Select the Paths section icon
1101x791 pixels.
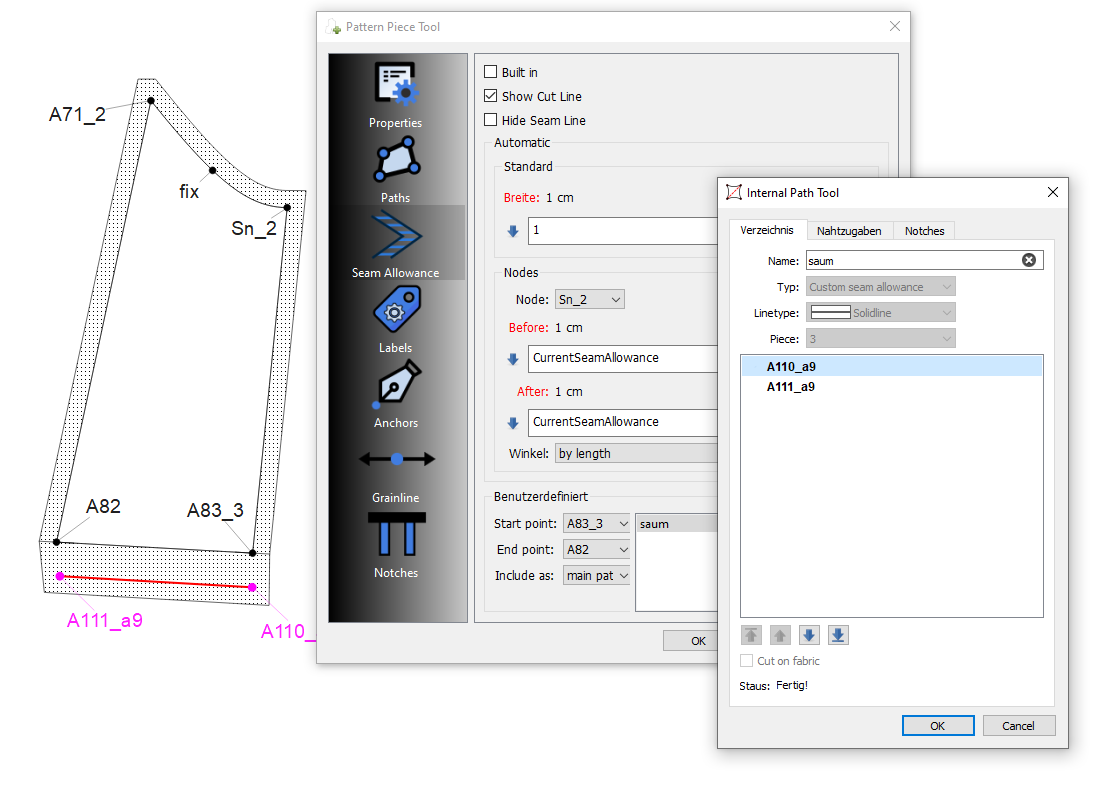point(396,162)
